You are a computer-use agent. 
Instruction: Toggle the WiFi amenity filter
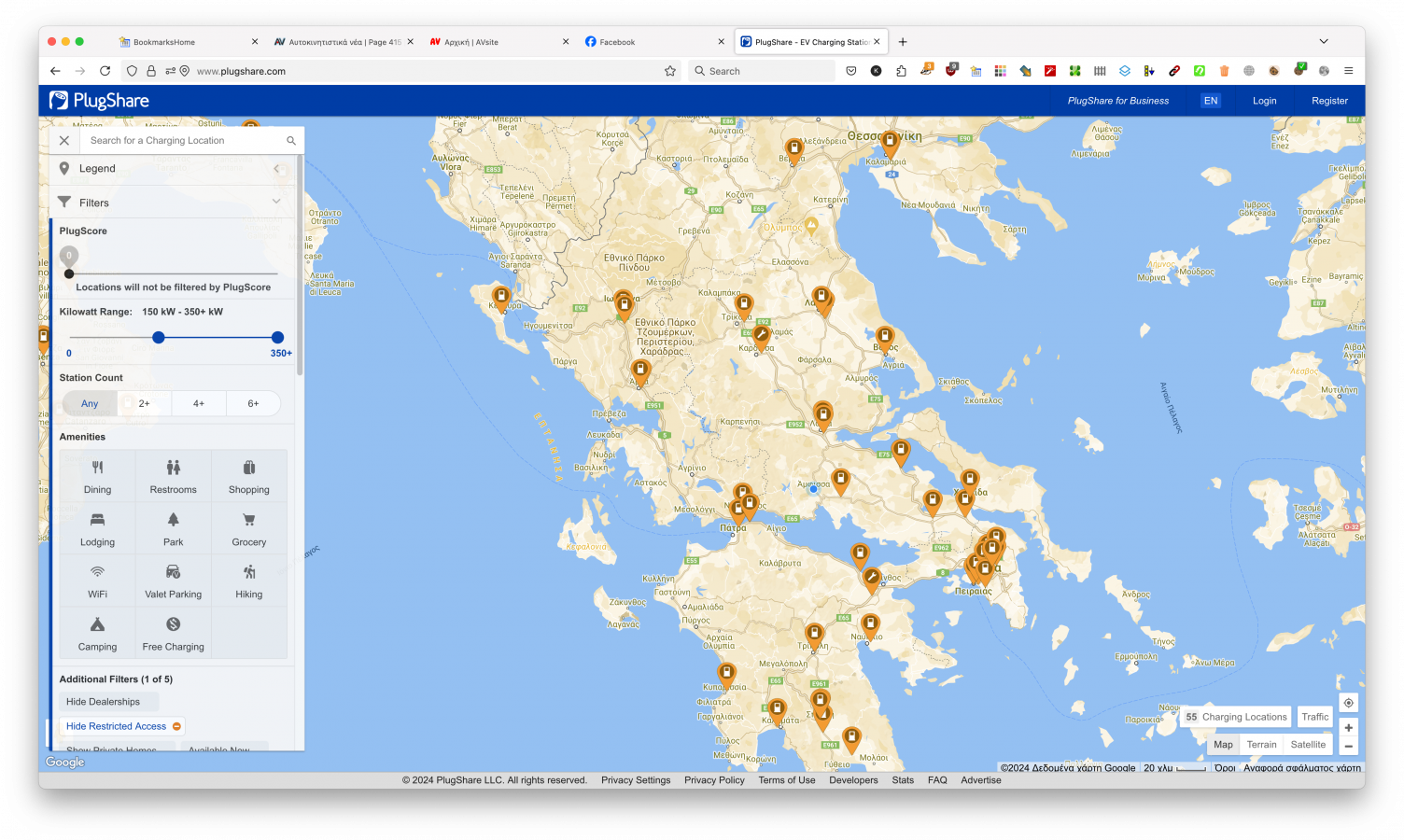pos(98,581)
